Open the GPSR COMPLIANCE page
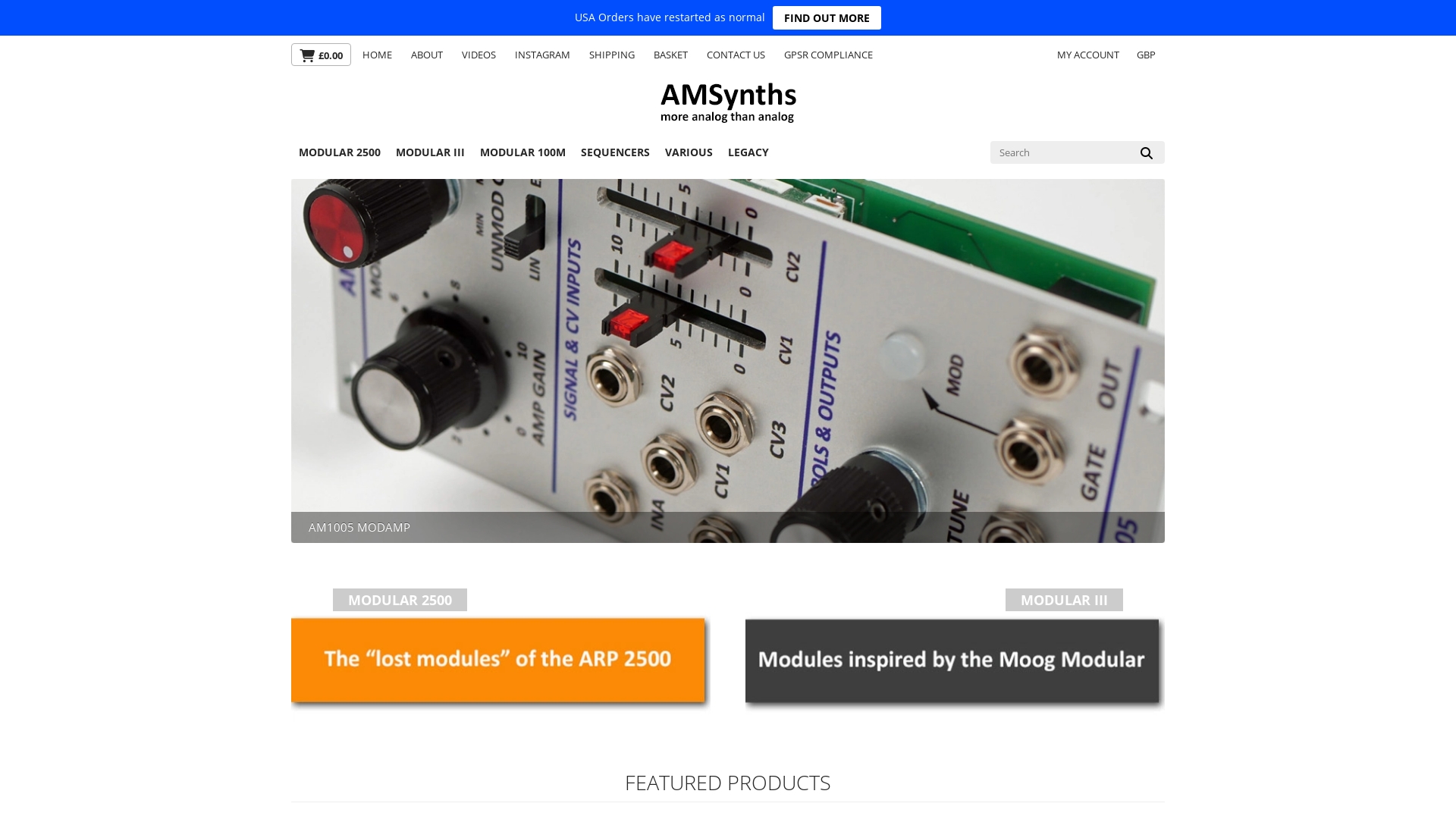This screenshot has height=819, width=1456. (x=828, y=55)
